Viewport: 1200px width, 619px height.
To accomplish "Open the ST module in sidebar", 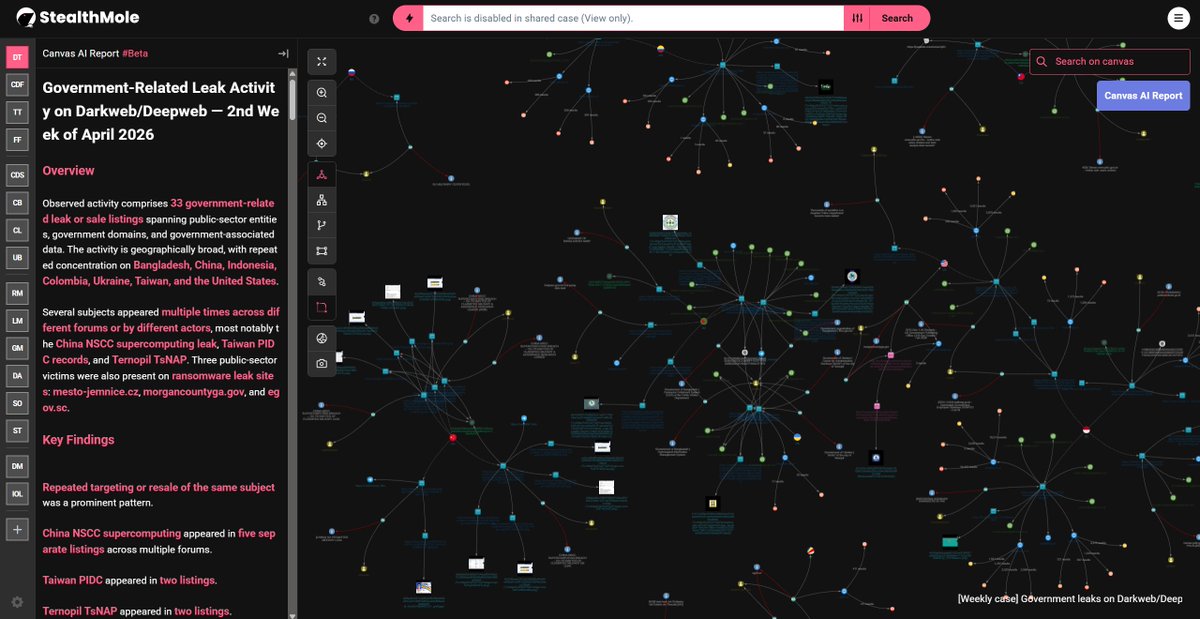I will [17, 431].
